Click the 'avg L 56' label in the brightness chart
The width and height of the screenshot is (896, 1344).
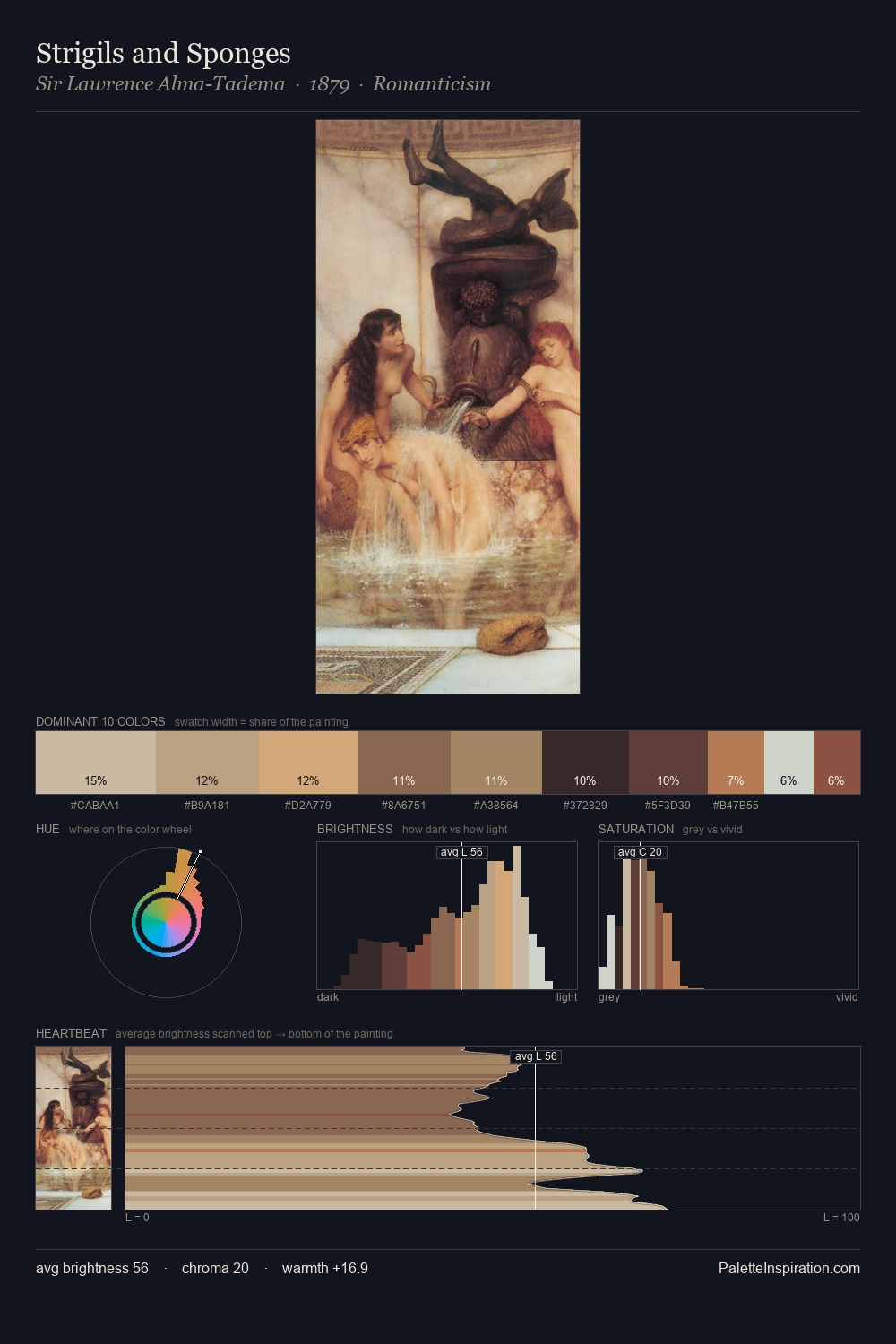tap(462, 852)
